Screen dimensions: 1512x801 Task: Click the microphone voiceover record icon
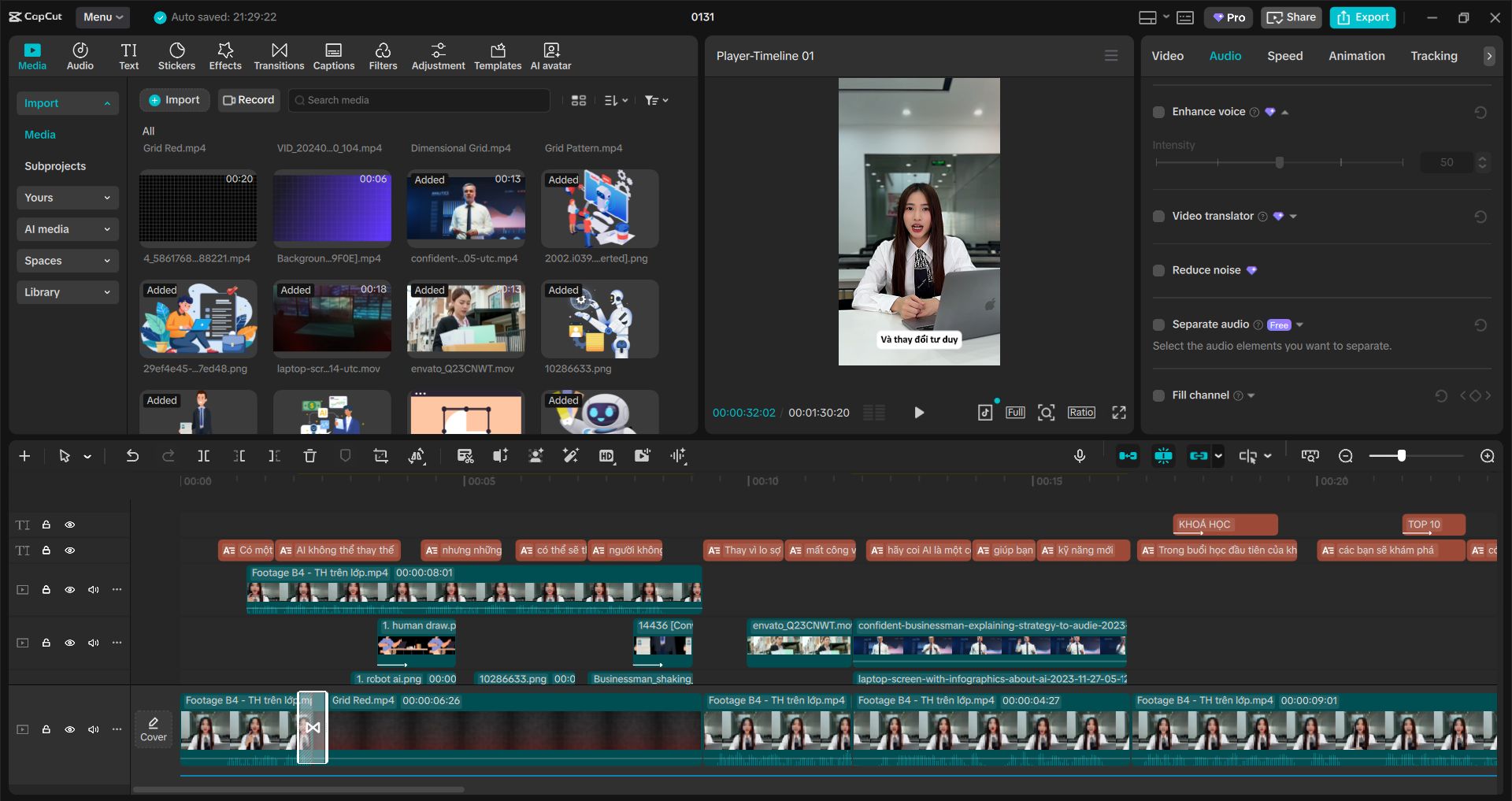[1080, 456]
